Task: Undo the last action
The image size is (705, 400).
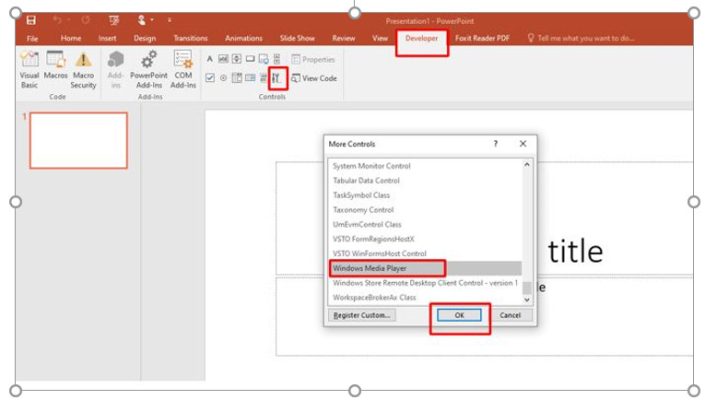Action: (57, 20)
